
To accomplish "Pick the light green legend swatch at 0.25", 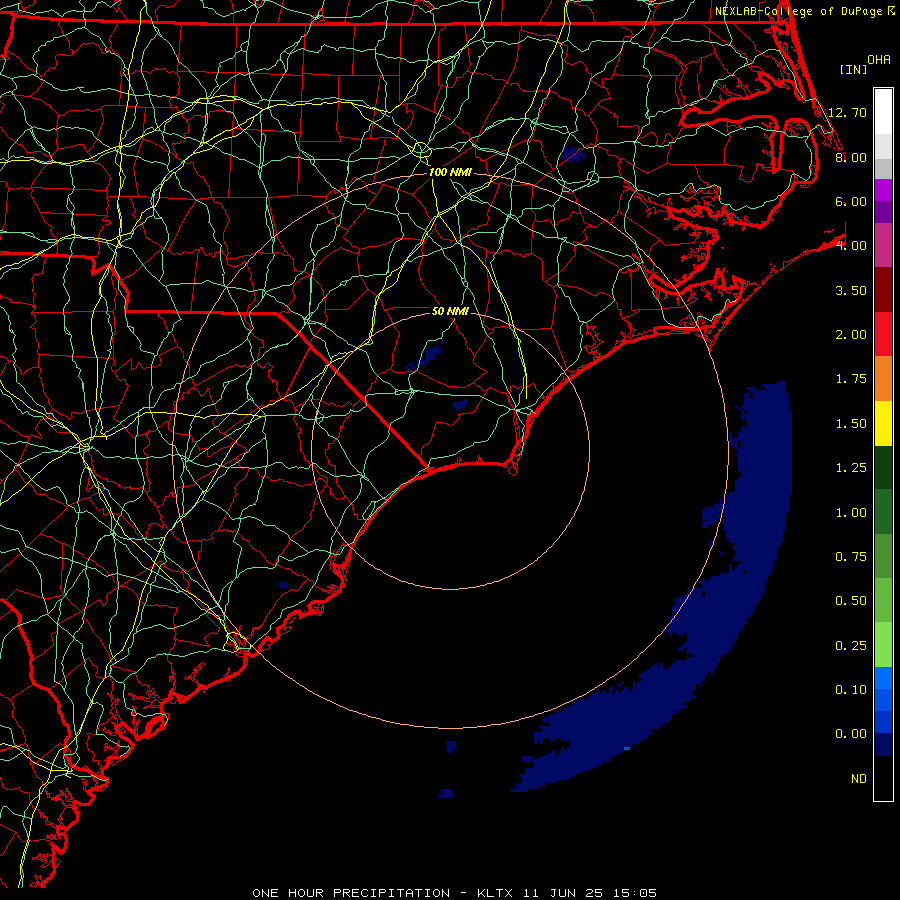I will 883,645.
